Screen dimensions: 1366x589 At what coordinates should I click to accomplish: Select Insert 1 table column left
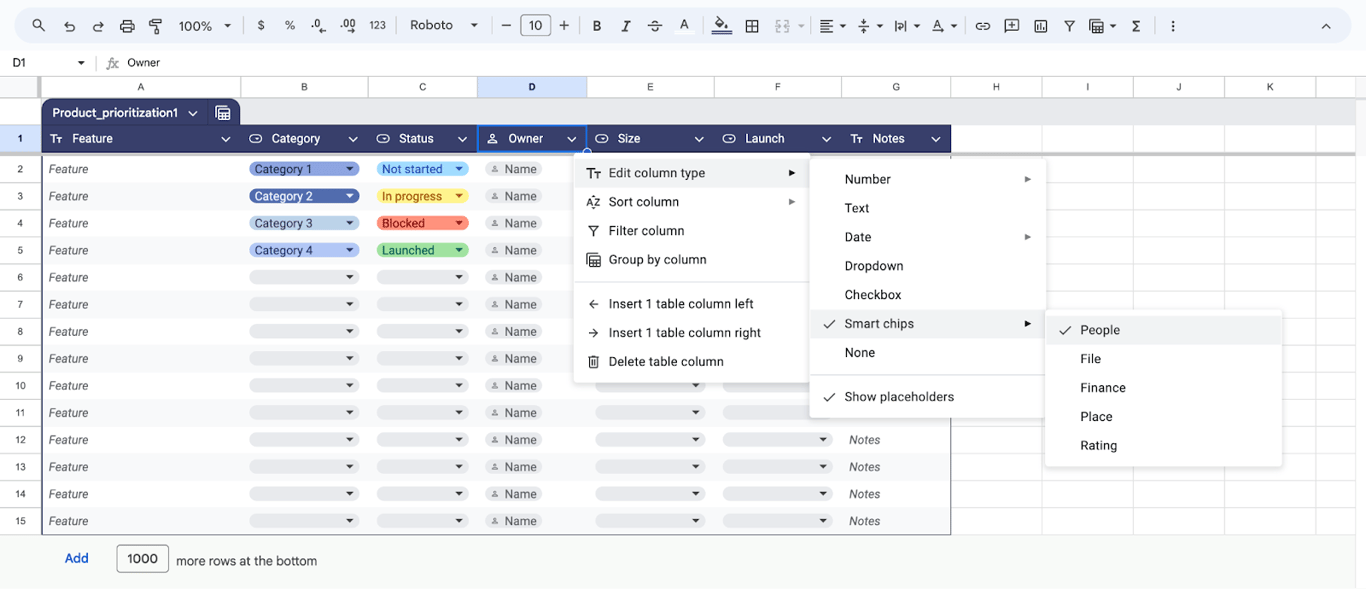pyautogui.click(x=690, y=304)
